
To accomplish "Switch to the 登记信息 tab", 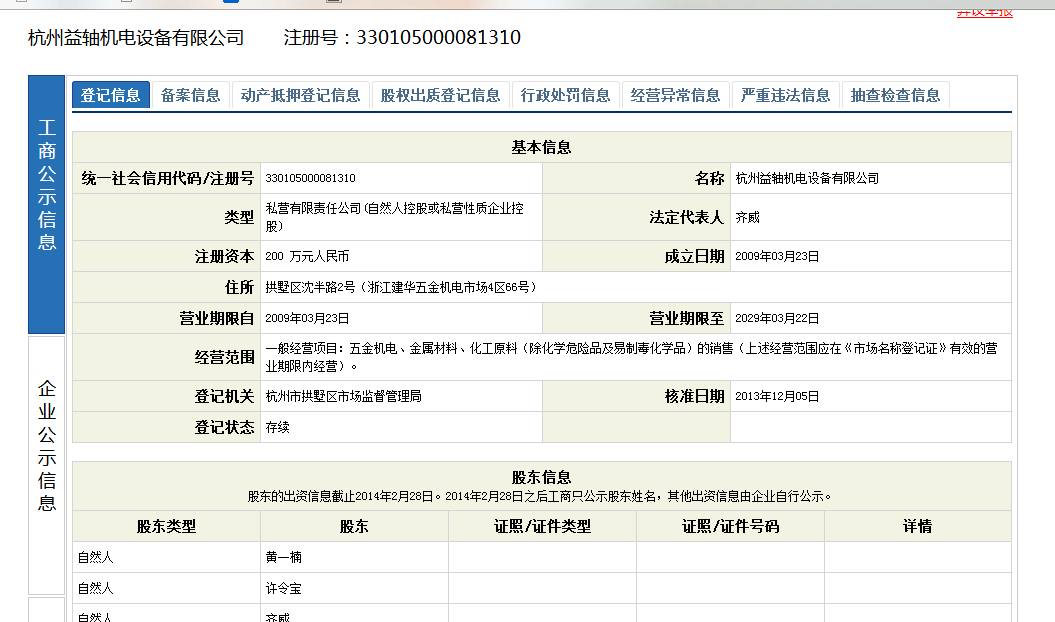I will pos(111,95).
